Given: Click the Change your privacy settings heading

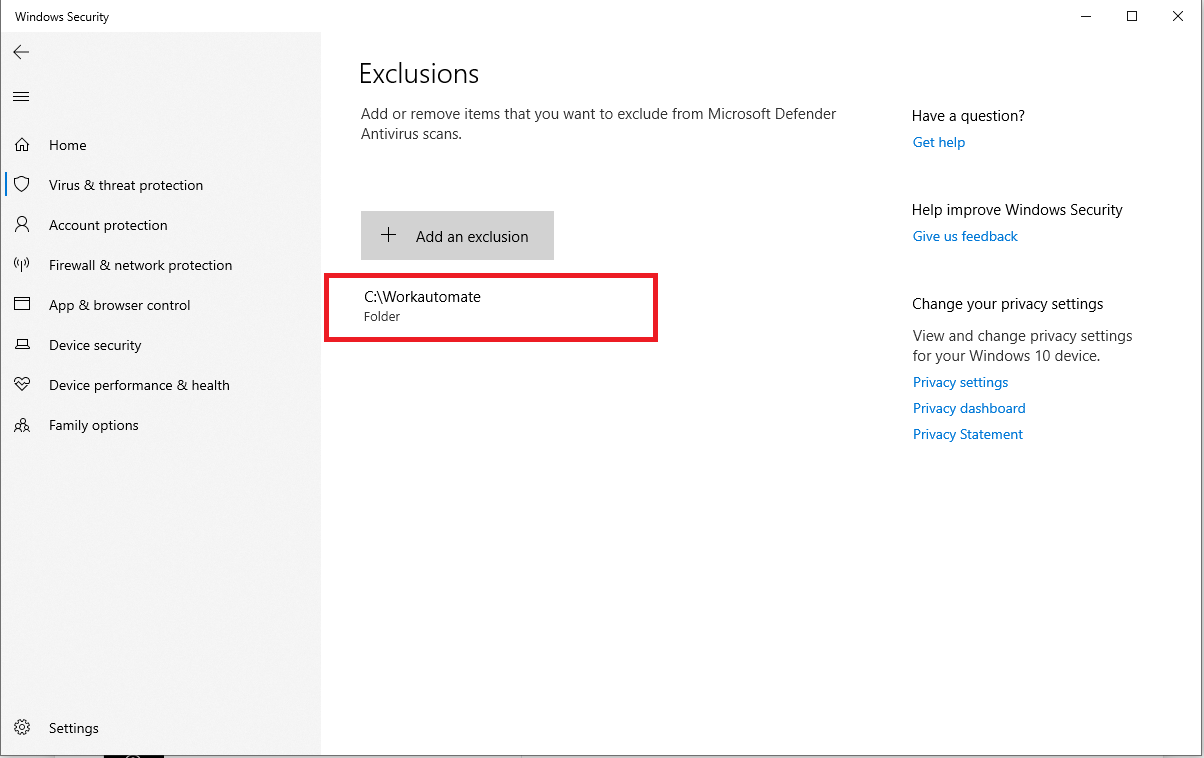Looking at the screenshot, I should [1008, 304].
